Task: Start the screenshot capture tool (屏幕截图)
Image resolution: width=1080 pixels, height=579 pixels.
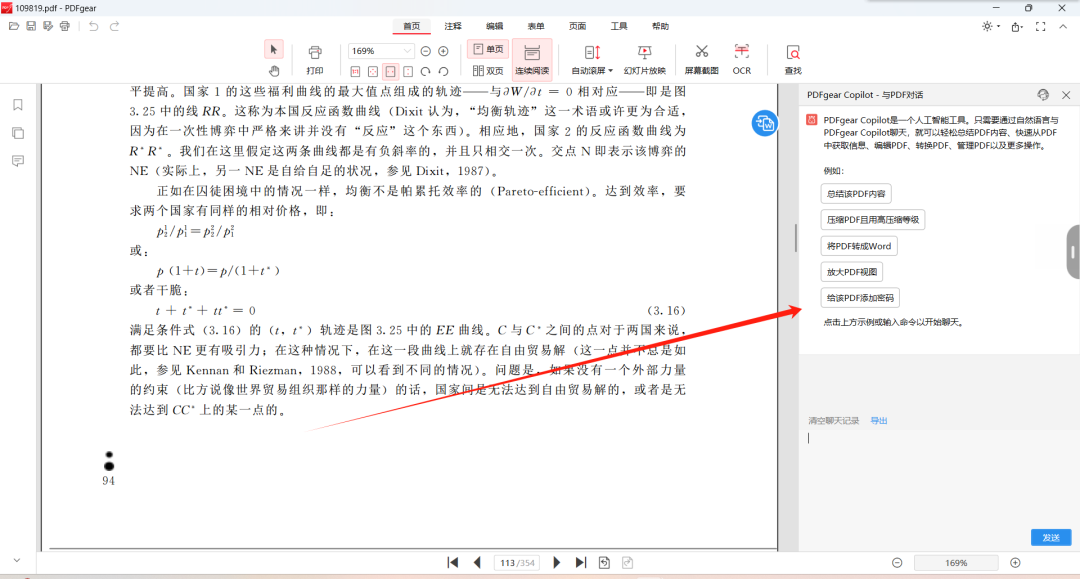Action: coord(701,58)
